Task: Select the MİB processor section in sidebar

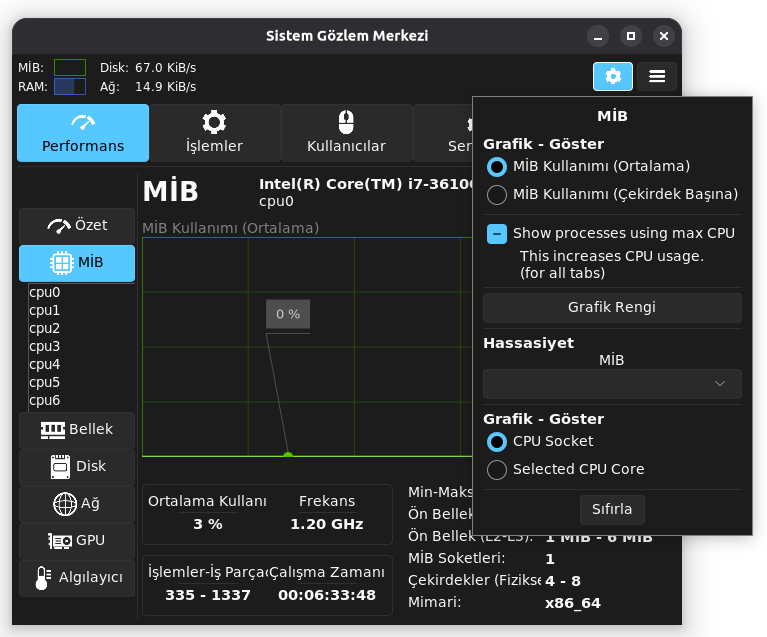Action: (77, 263)
